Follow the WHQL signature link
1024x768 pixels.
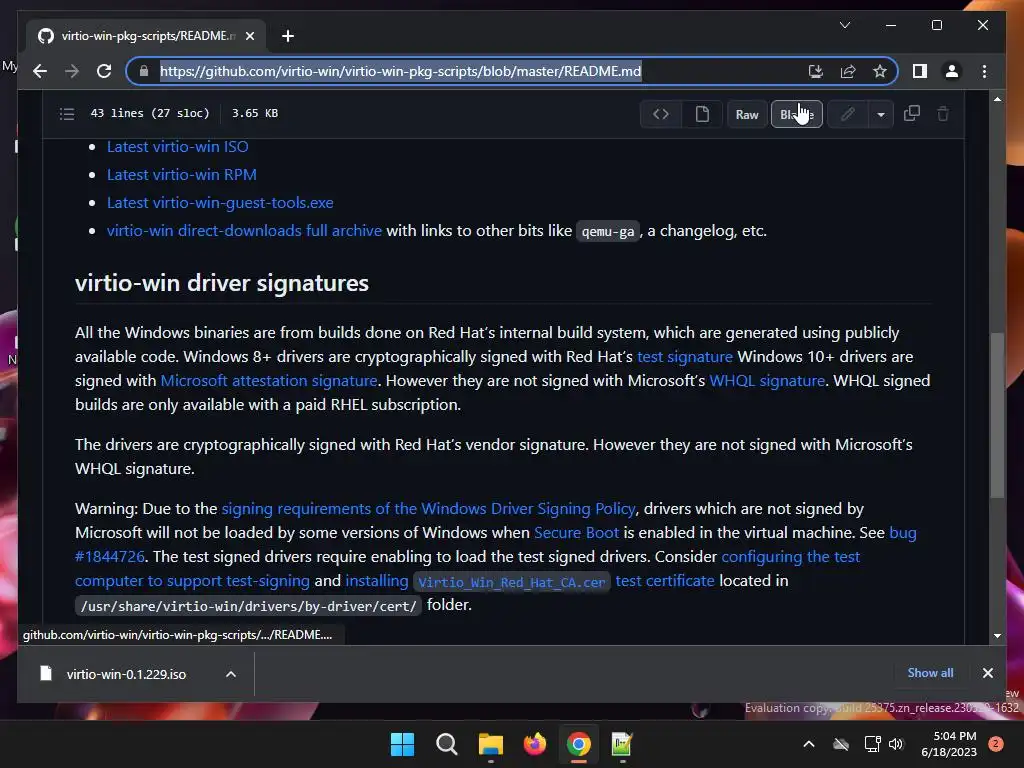pos(767,381)
